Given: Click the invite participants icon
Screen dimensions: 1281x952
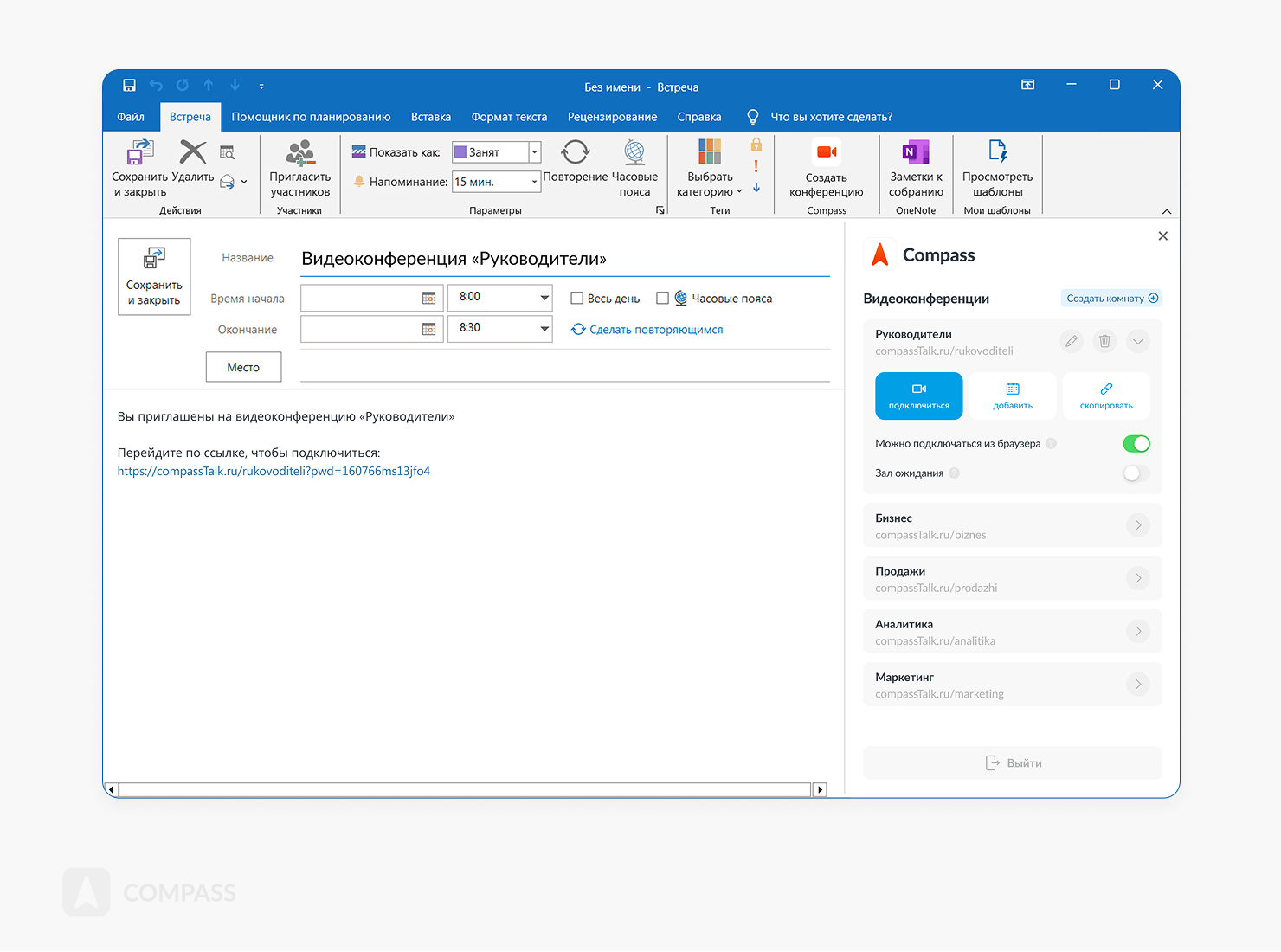Looking at the screenshot, I should tap(299, 153).
